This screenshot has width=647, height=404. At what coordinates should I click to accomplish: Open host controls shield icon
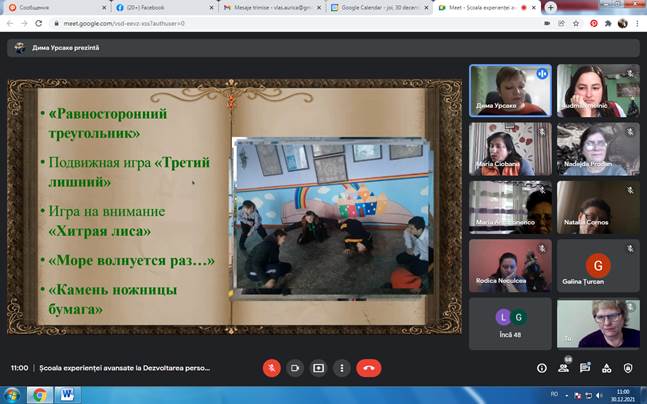[x=630, y=368]
